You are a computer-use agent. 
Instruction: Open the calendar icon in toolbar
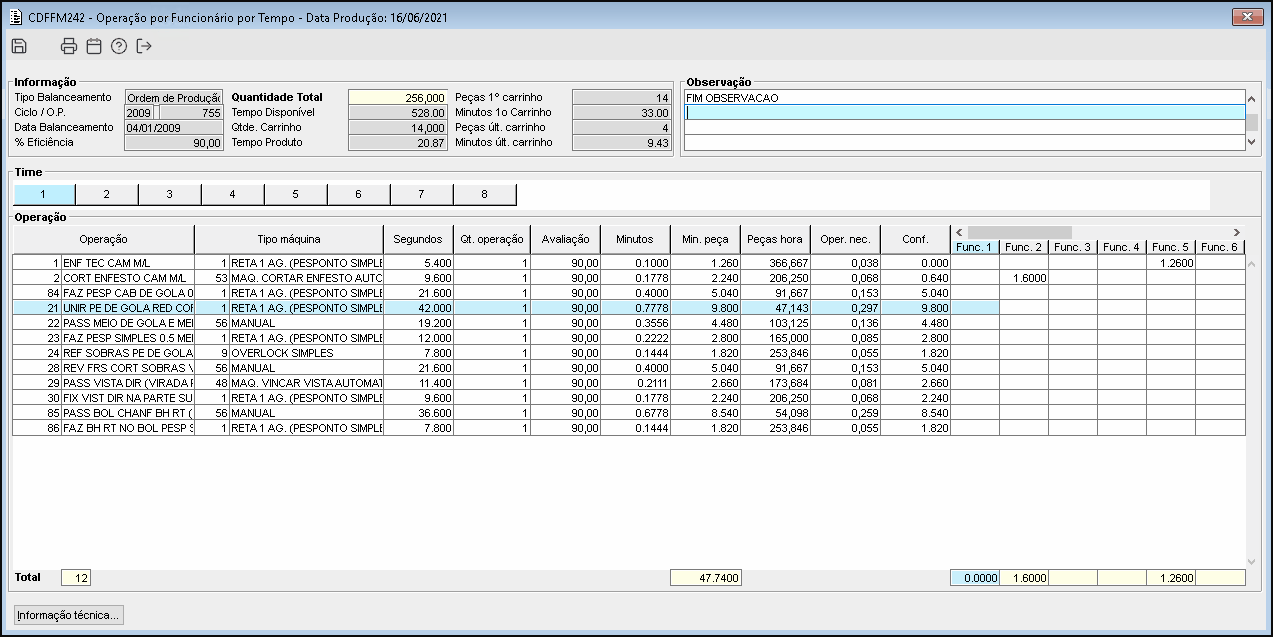[x=94, y=46]
